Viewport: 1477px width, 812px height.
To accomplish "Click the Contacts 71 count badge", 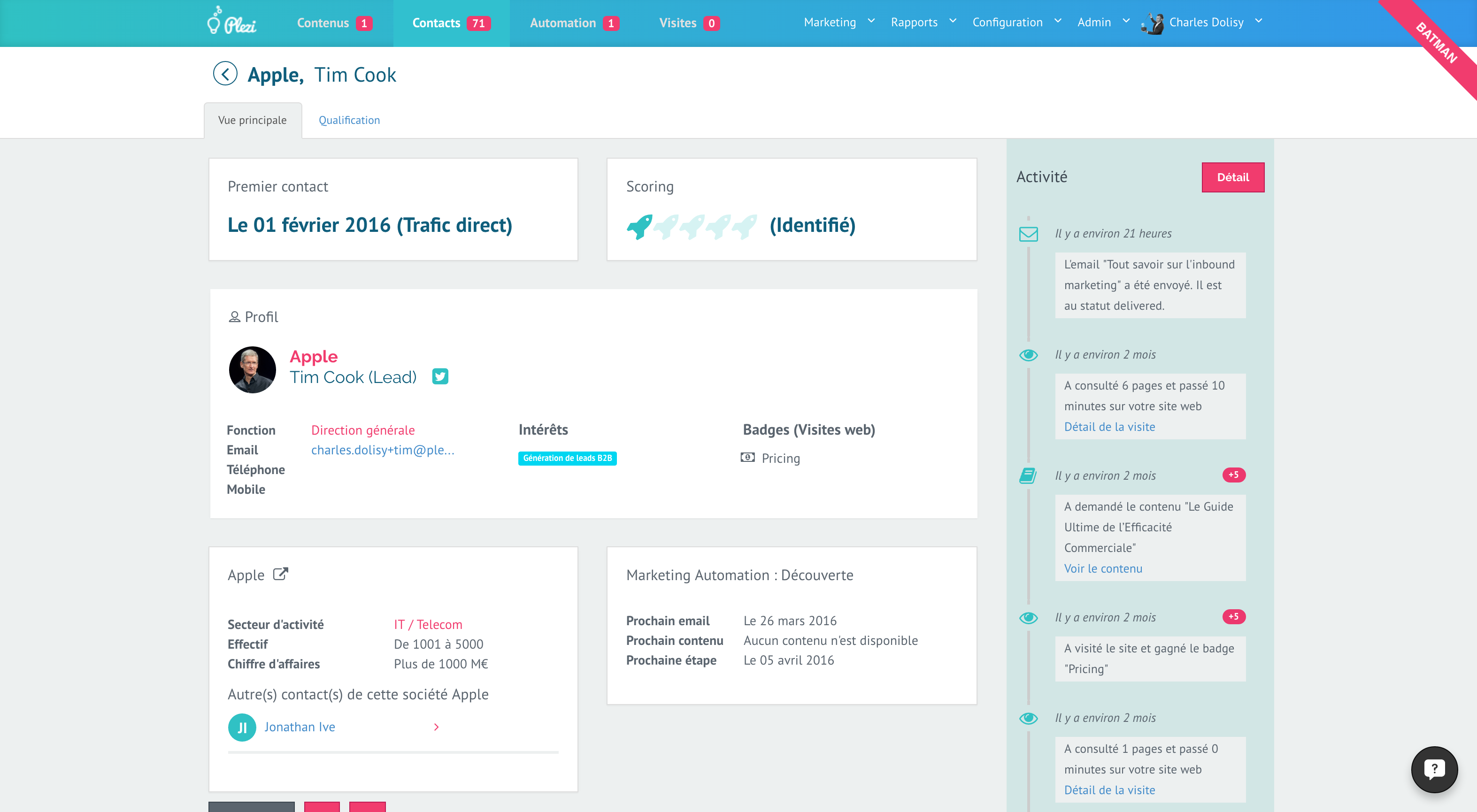I will click(x=478, y=23).
